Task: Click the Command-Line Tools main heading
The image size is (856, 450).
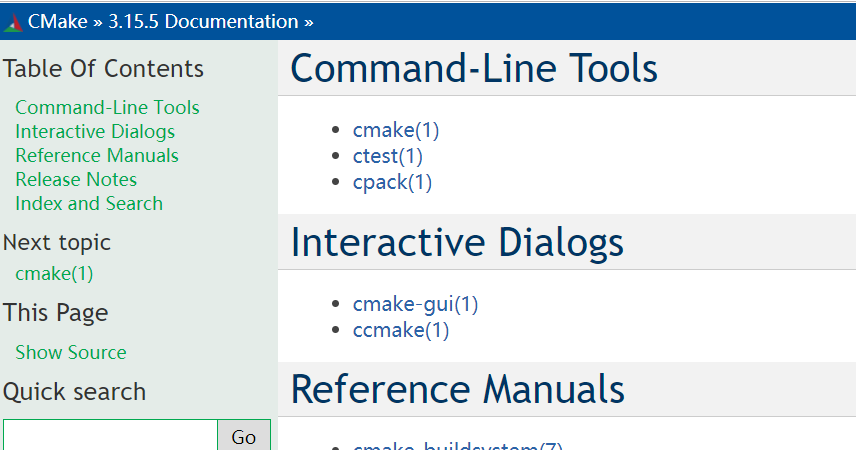Action: (x=474, y=68)
